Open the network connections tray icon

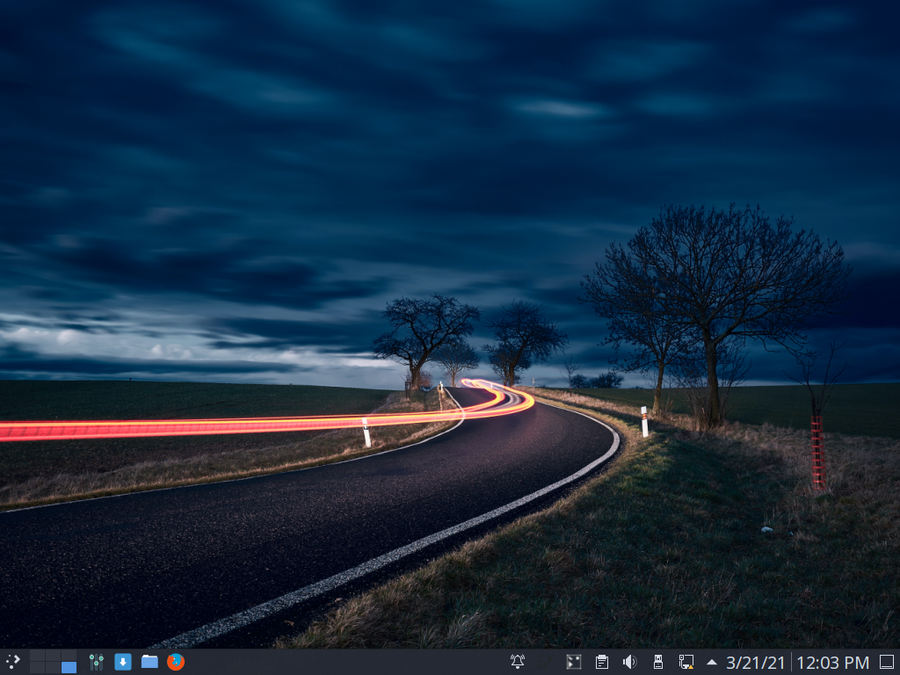[x=686, y=662]
